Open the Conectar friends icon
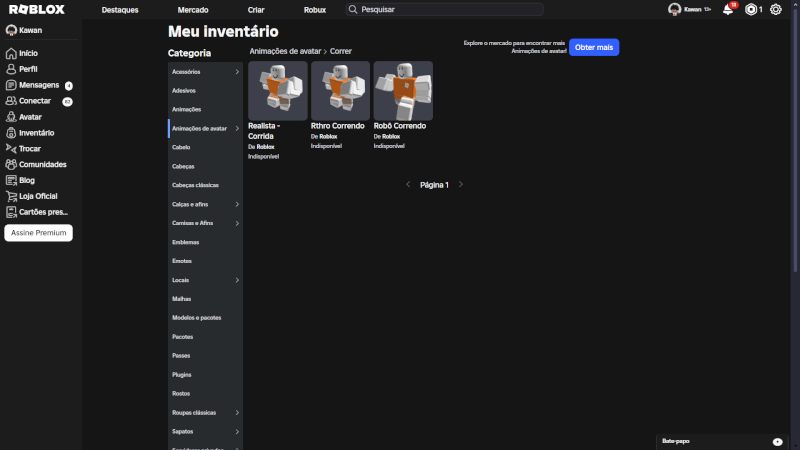The height and width of the screenshot is (450, 800). [11, 101]
